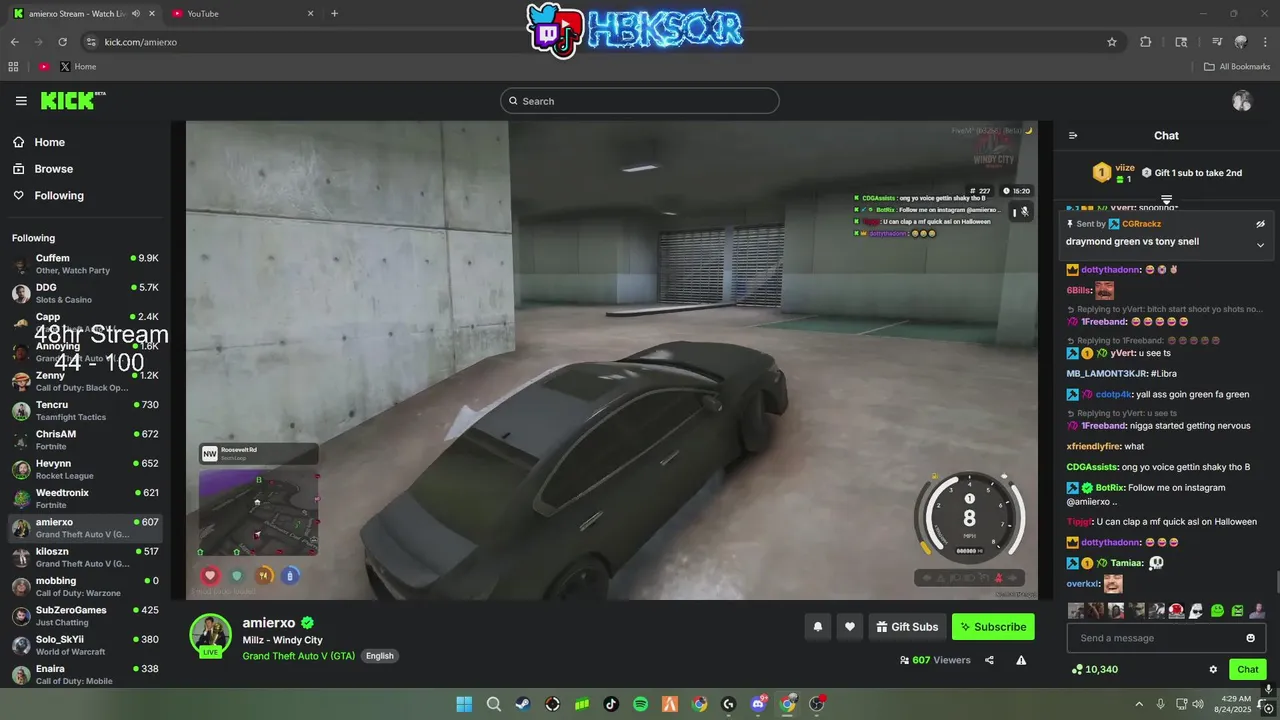Viewport: 1280px width, 720px height.
Task: Select ChrisAM in the Following list
Action: 85,440
